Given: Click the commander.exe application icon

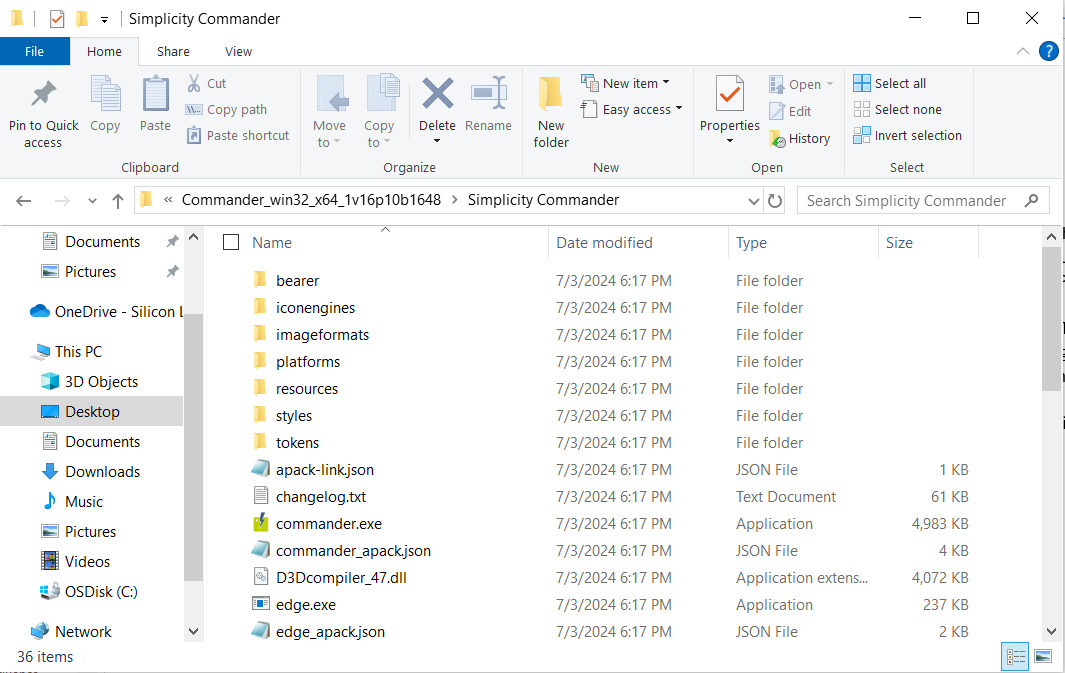Looking at the screenshot, I should pos(261,523).
